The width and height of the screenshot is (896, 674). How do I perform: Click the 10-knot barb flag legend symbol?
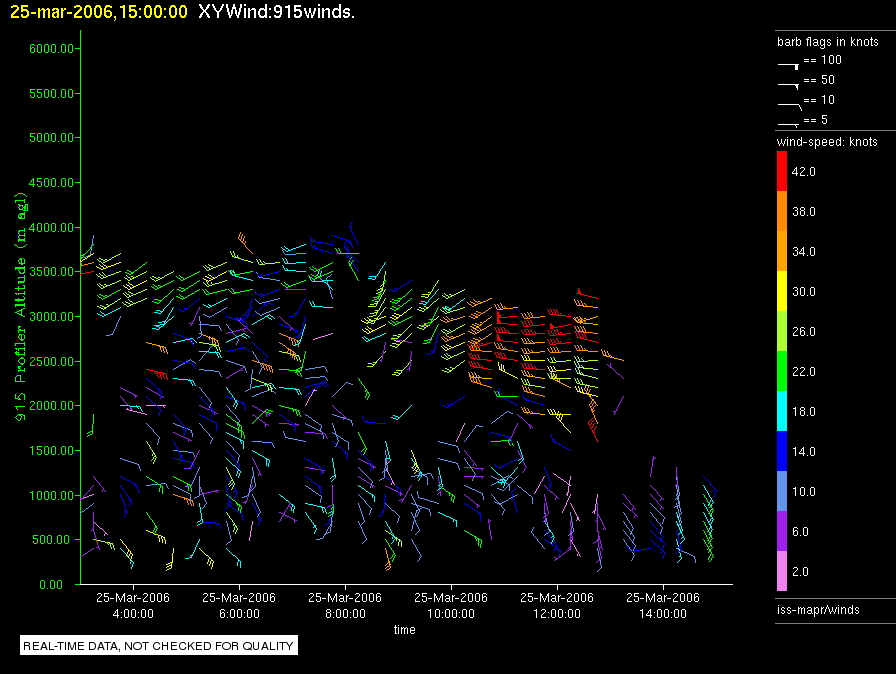click(789, 103)
